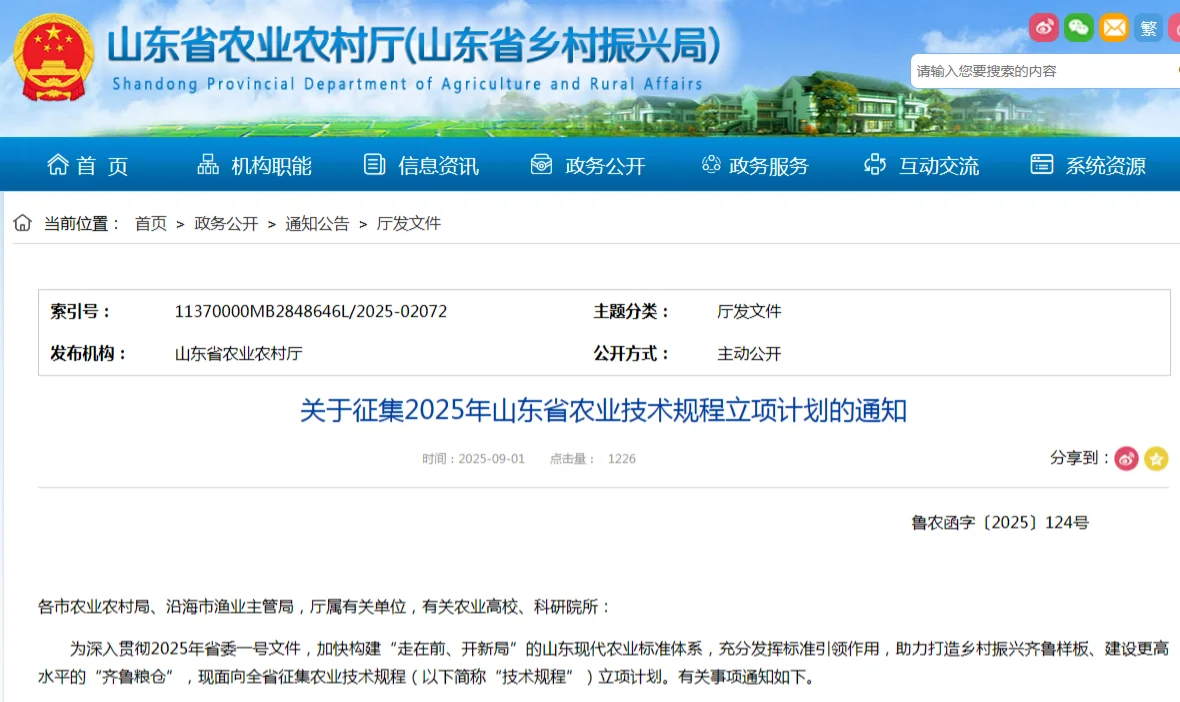
Task: Open the WeChat sharing icon
Action: [x=1079, y=27]
